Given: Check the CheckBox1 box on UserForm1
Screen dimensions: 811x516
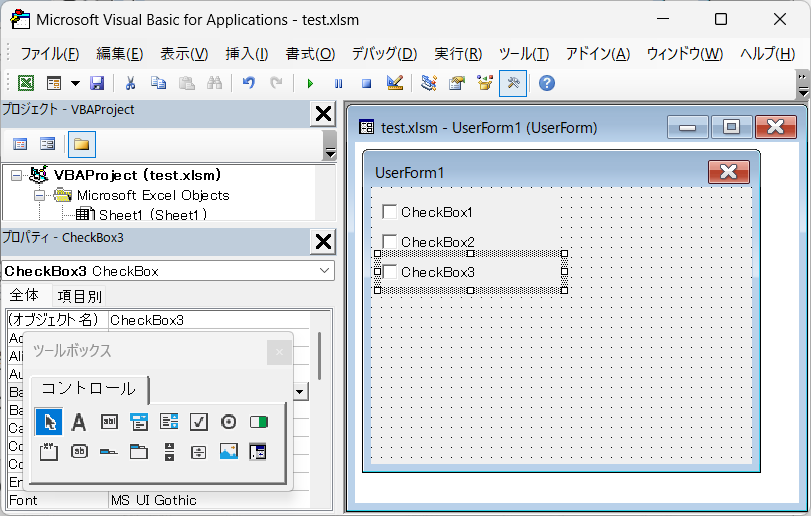Looking at the screenshot, I should pyautogui.click(x=389, y=211).
